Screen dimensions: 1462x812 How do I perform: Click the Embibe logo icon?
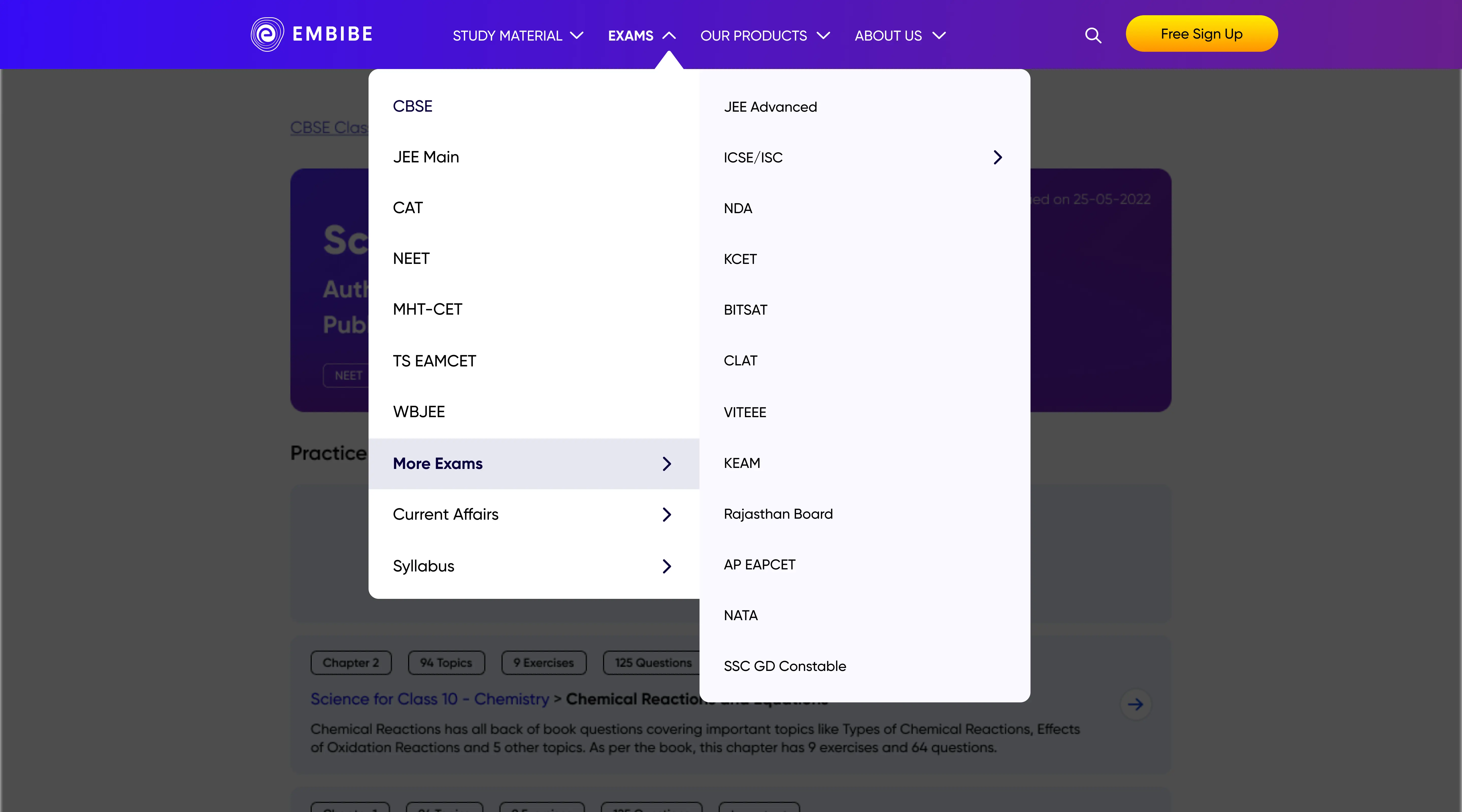267,34
